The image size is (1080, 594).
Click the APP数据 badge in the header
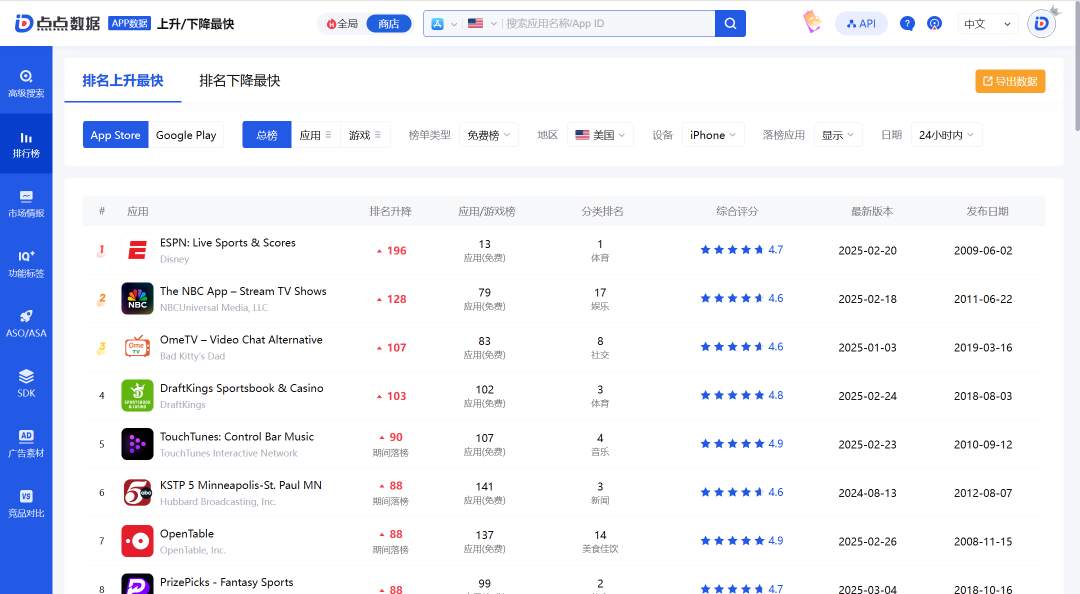pos(129,23)
